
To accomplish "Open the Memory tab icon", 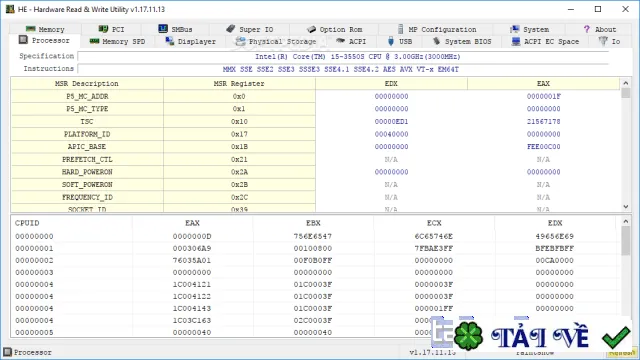I will (30, 29).
